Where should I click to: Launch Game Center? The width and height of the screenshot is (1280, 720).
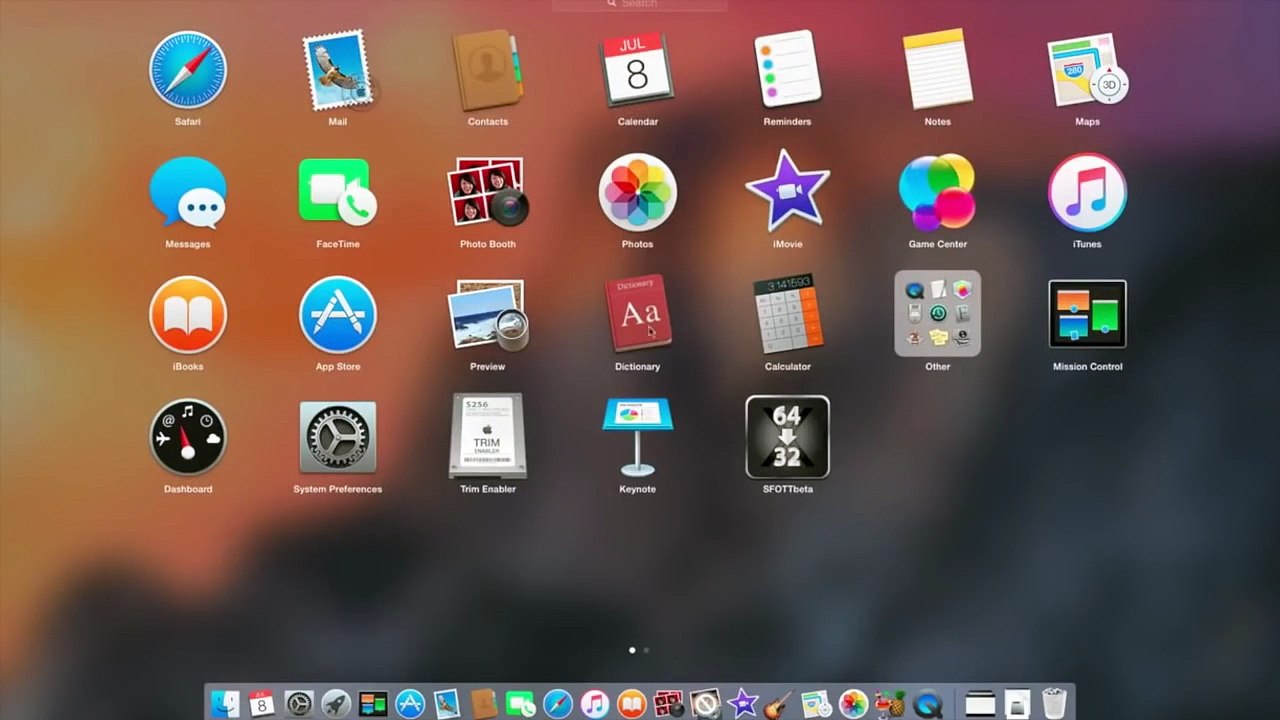click(x=938, y=192)
